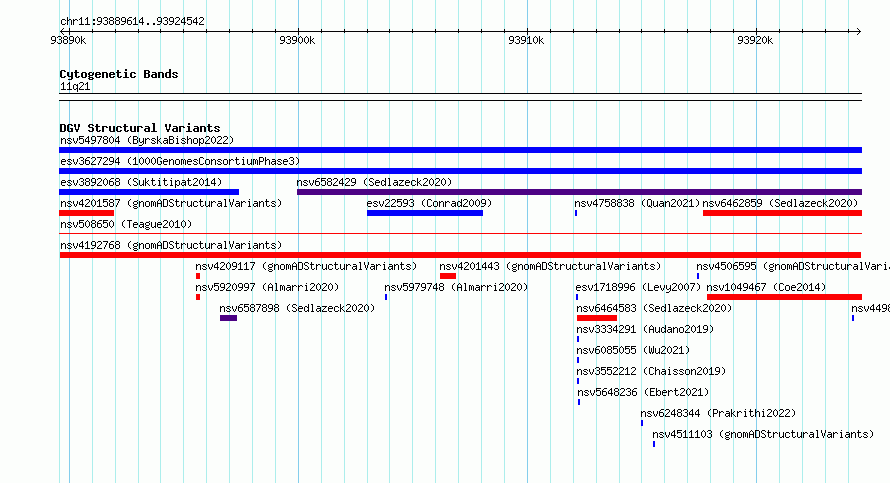The image size is (890, 483).
Task: Click the small red marker of nsv4209117
Action: click(198, 276)
